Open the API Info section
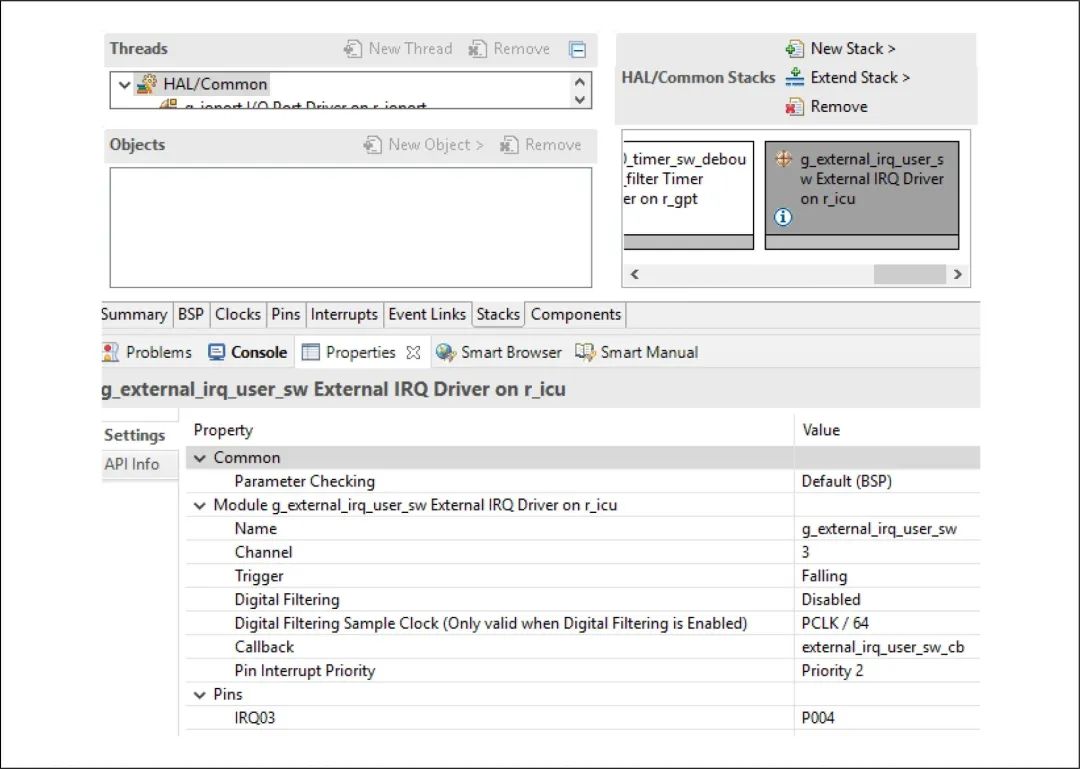 click(x=132, y=464)
